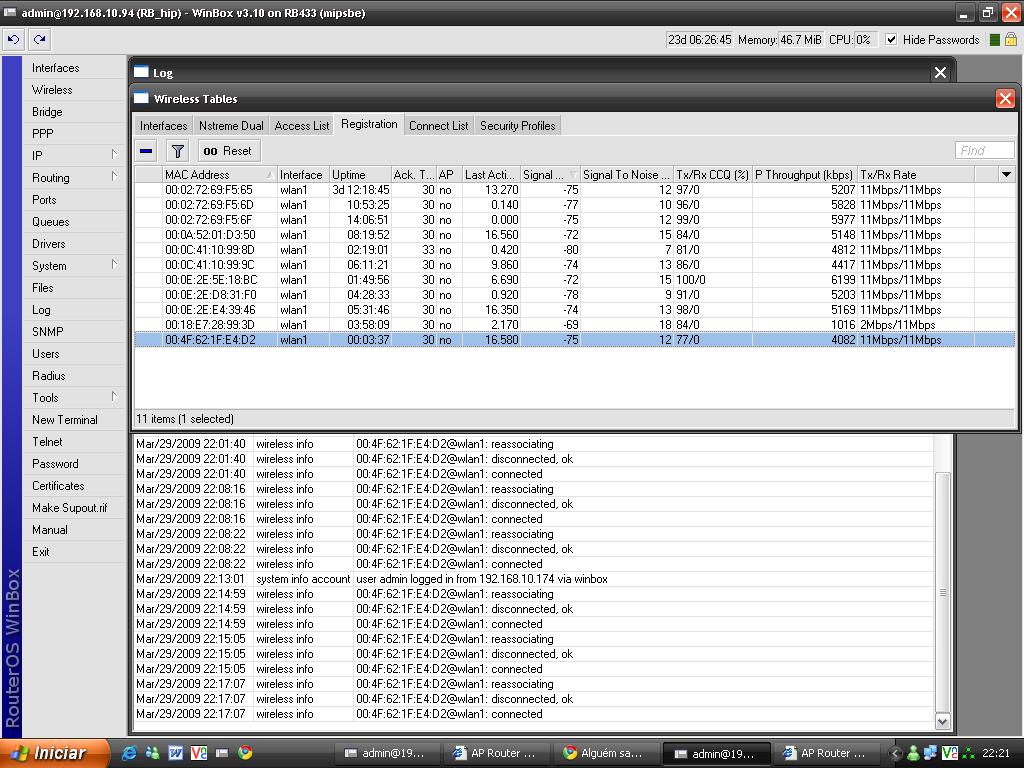Launch Word from quick launch
Viewport: 1024px width, 768px height.
176,753
